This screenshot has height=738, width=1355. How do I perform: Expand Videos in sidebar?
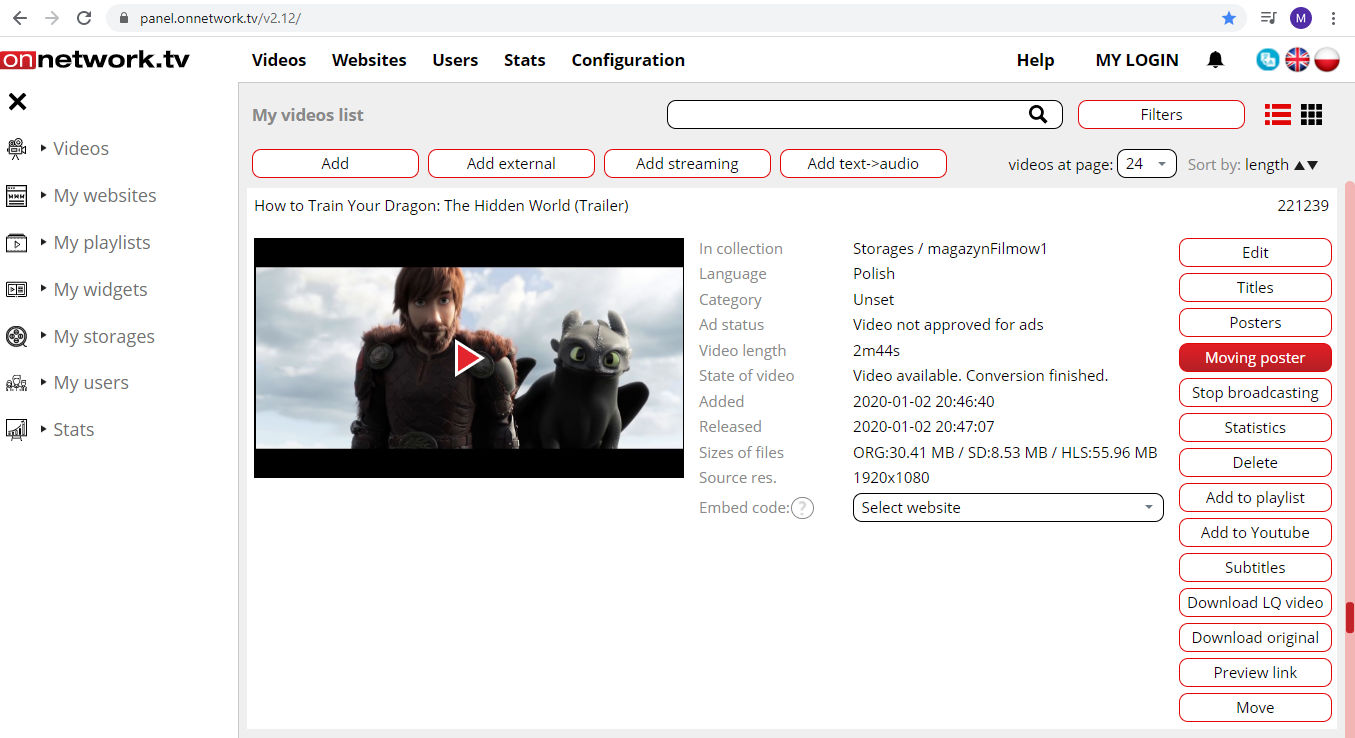(44, 148)
